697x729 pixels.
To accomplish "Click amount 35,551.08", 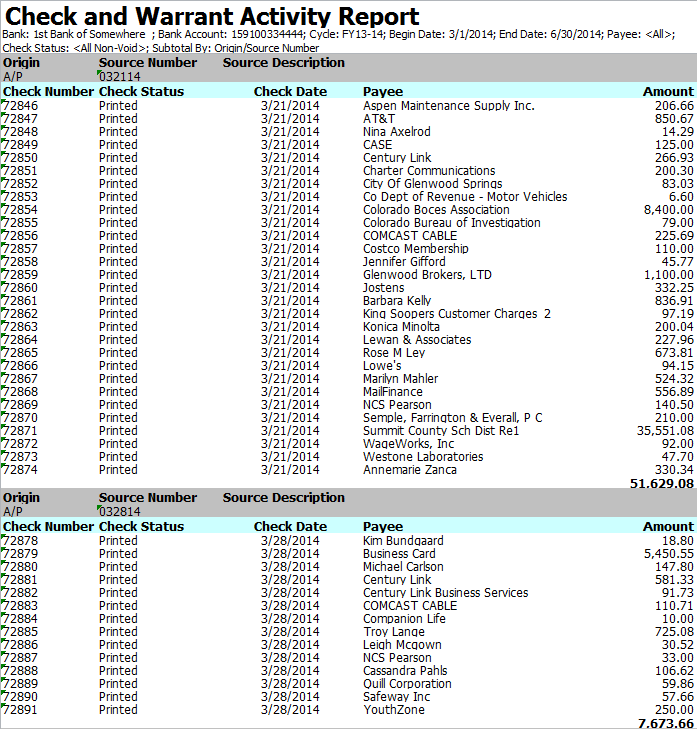I will click(x=665, y=431).
